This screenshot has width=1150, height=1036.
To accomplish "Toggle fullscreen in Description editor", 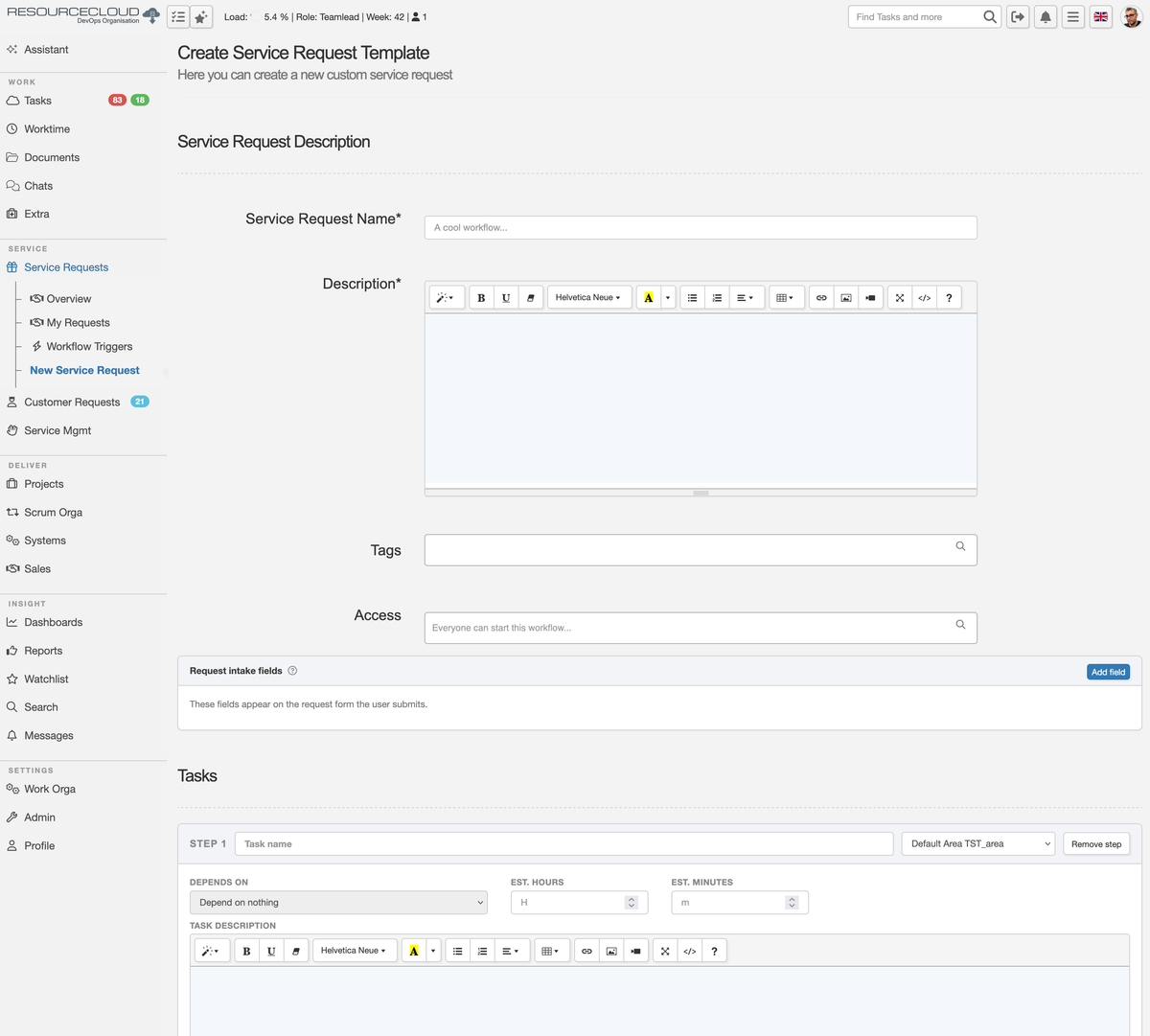I will coord(900,298).
